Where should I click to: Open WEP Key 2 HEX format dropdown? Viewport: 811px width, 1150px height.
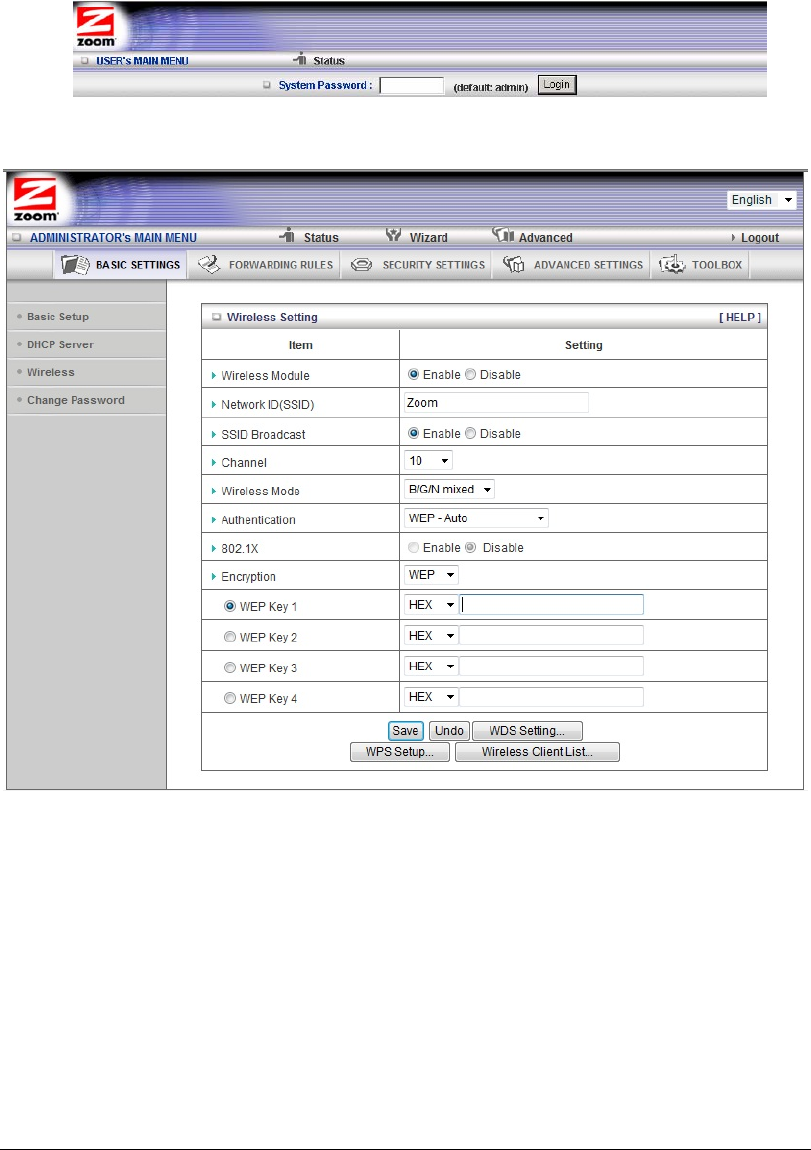(x=431, y=636)
